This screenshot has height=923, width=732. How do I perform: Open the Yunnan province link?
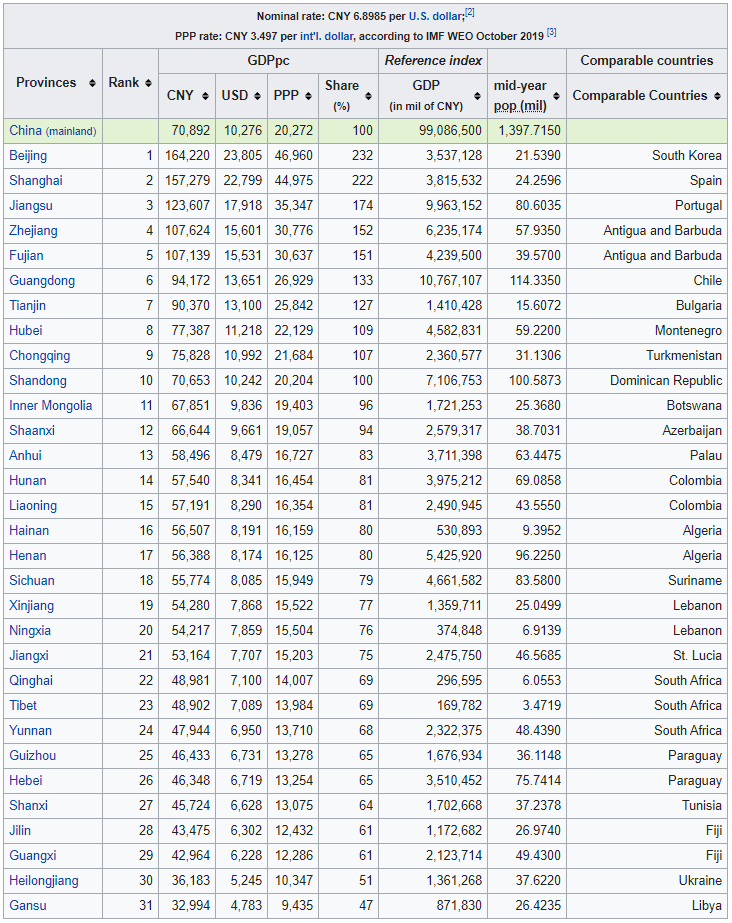[x=30, y=731]
